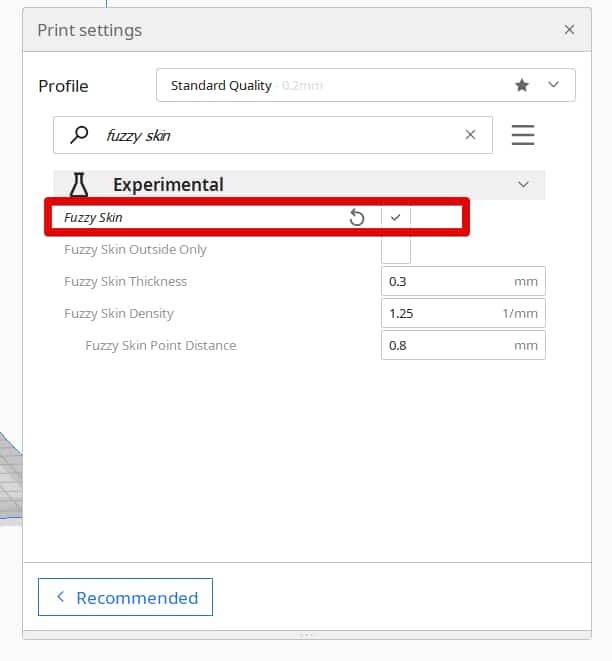Click the Print settings title
The height and width of the screenshot is (661, 612).
point(89,30)
